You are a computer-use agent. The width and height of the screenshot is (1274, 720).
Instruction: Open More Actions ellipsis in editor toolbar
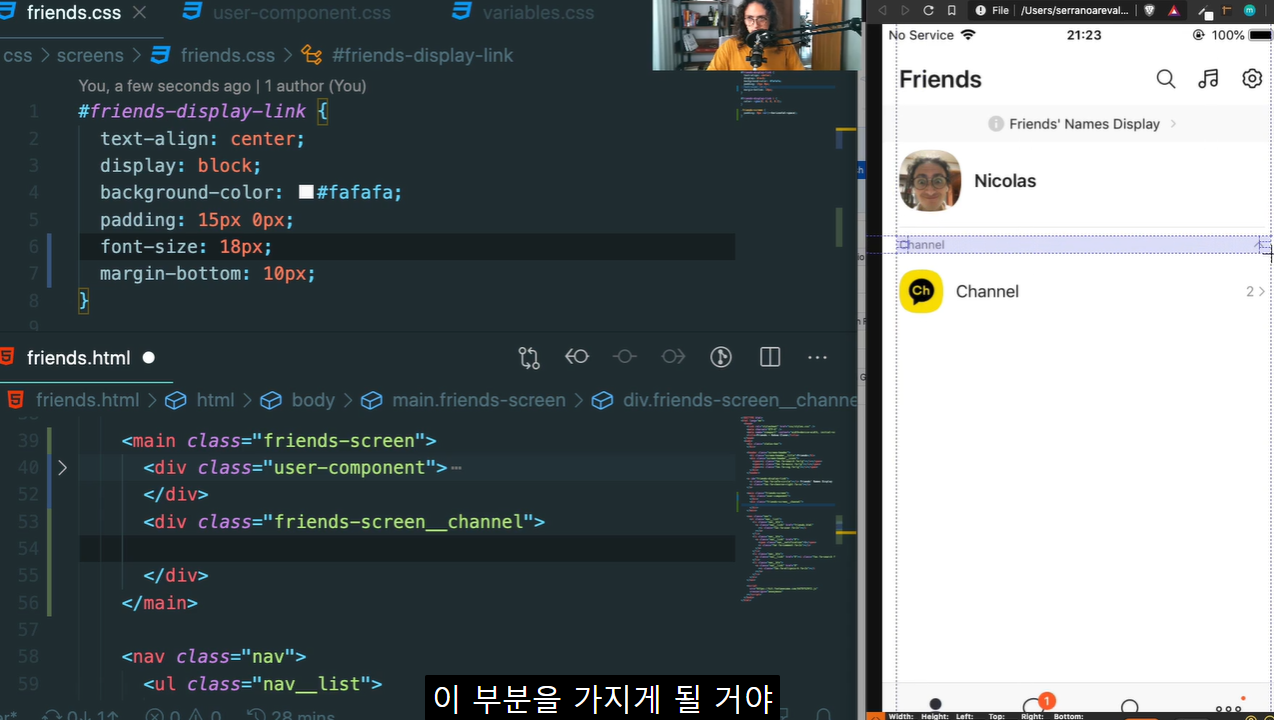(x=817, y=357)
